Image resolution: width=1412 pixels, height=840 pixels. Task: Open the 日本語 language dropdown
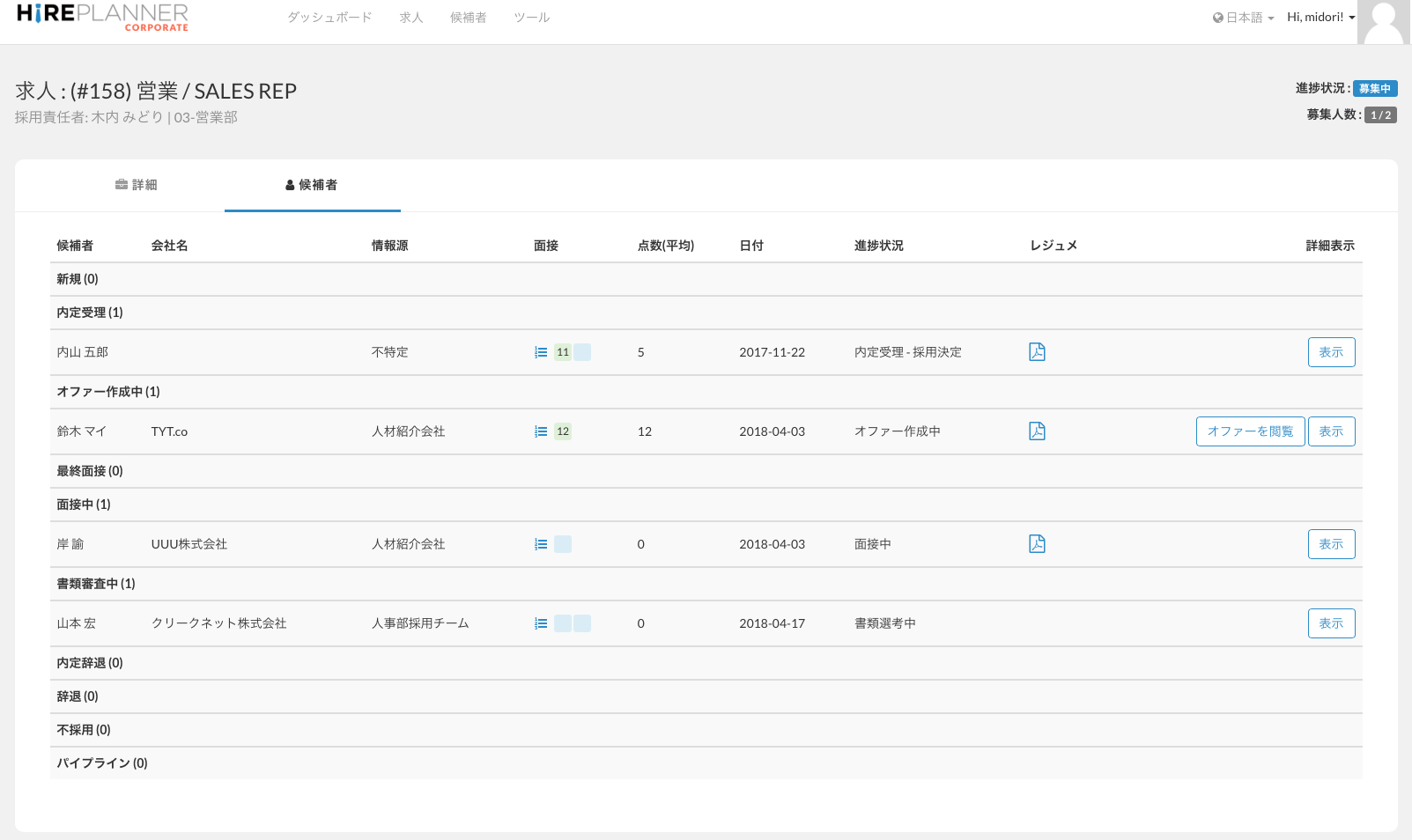click(1243, 18)
